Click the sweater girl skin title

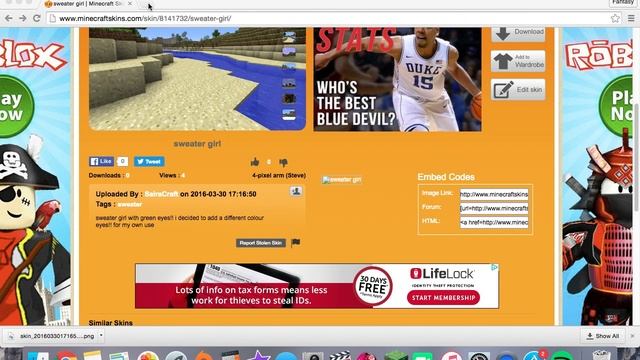tap(197, 144)
